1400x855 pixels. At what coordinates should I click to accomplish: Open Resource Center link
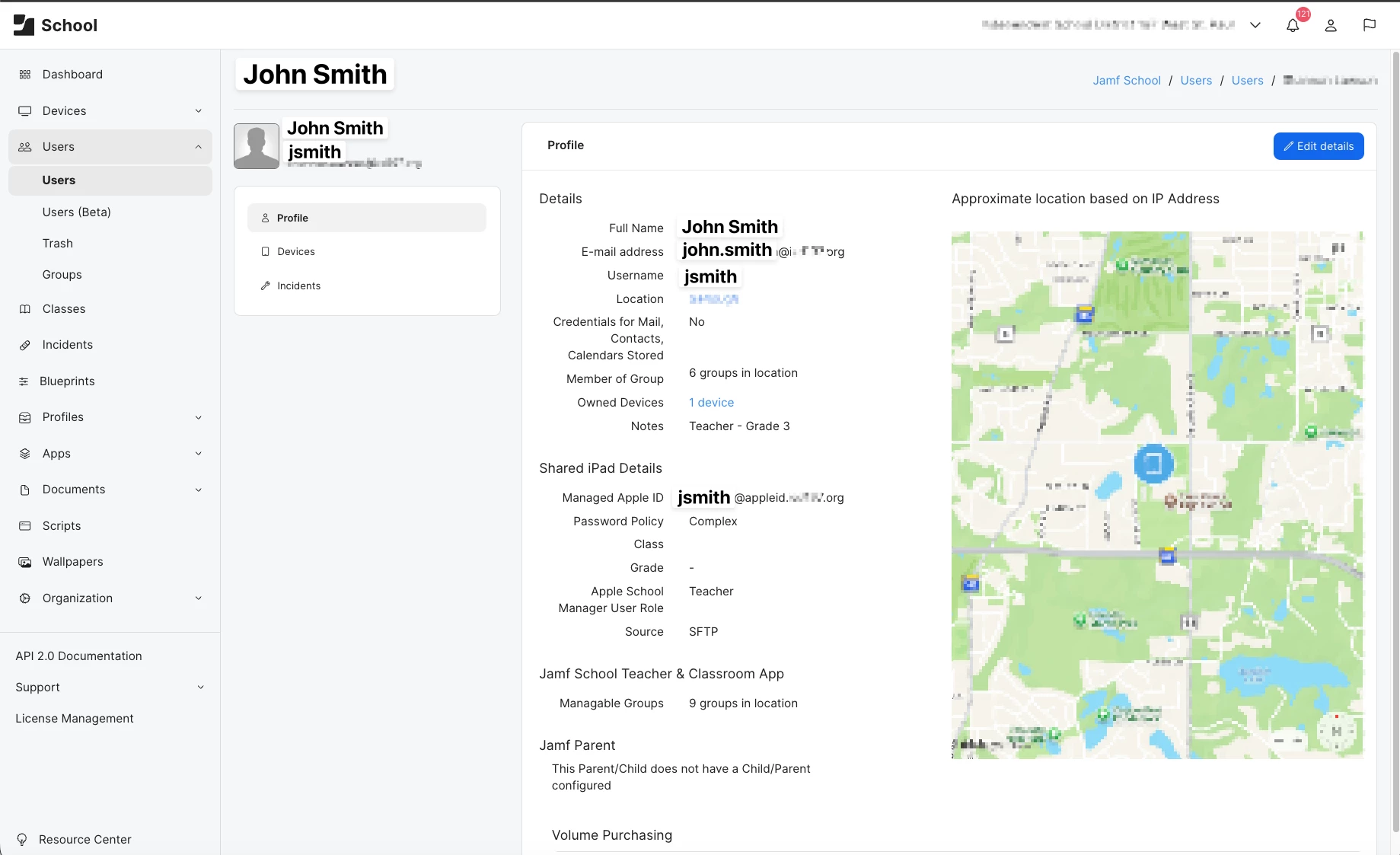pyautogui.click(x=85, y=840)
